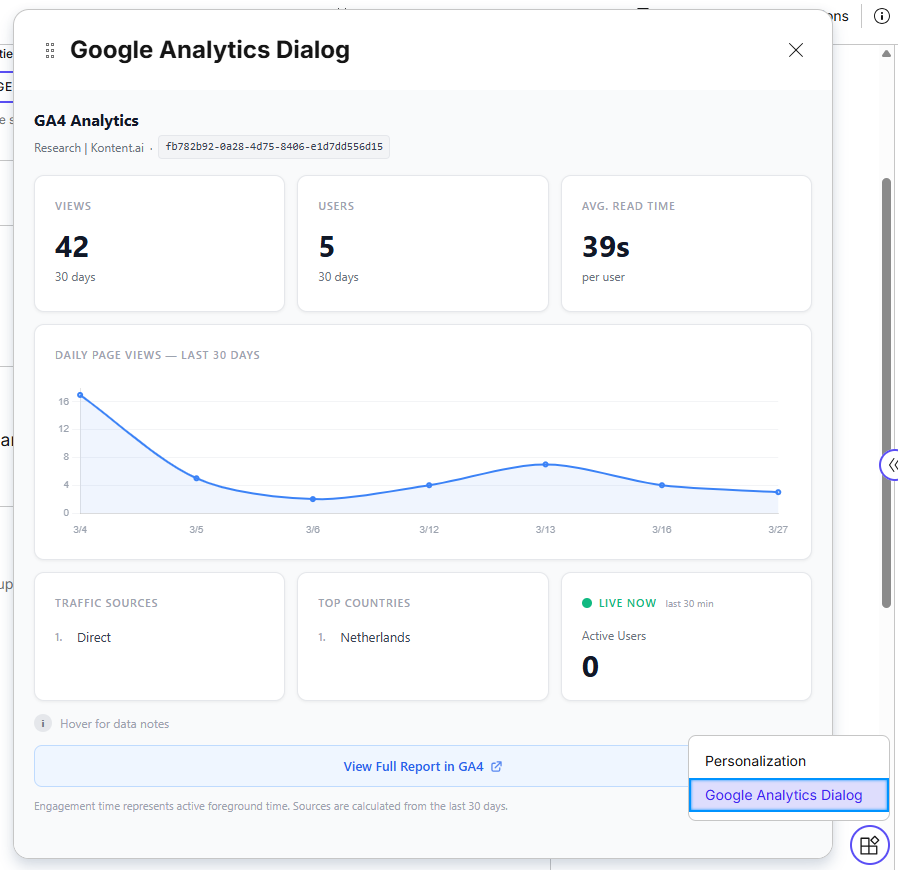The height and width of the screenshot is (870, 898).
Task: Close the Google Analytics Dialog
Action: pos(796,50)
